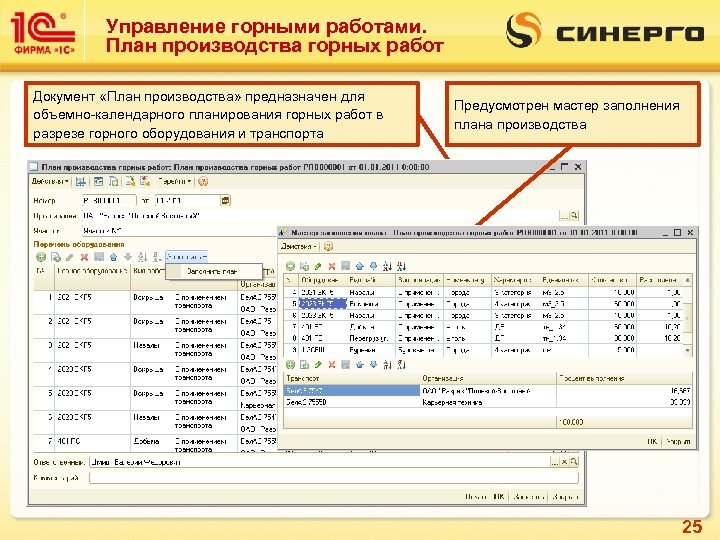The image size is (720, 540).
Task: Open the Заполнить dropdown above equipment list
Action: [186, 257]
